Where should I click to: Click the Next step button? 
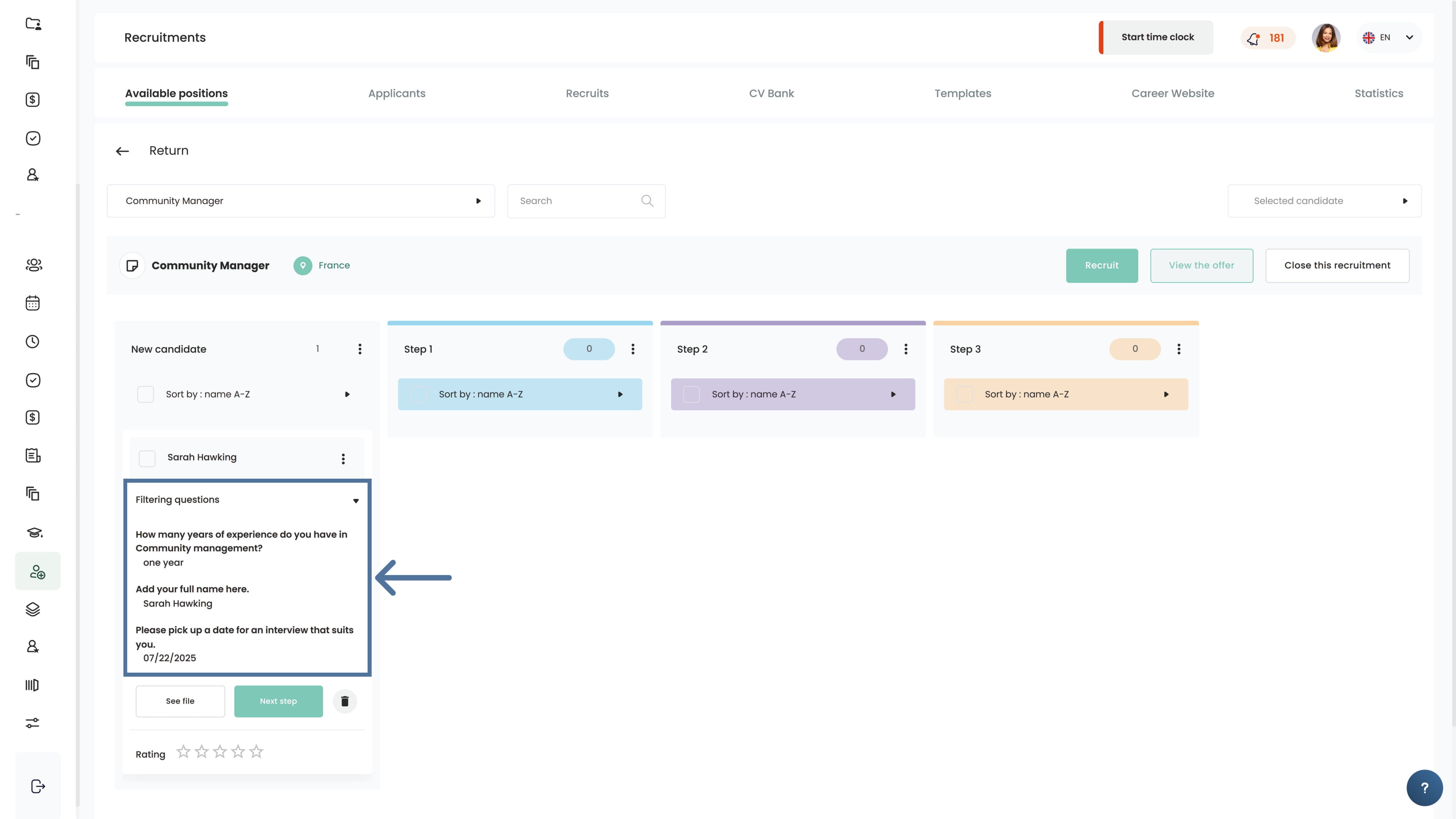(x=278, y=701)
